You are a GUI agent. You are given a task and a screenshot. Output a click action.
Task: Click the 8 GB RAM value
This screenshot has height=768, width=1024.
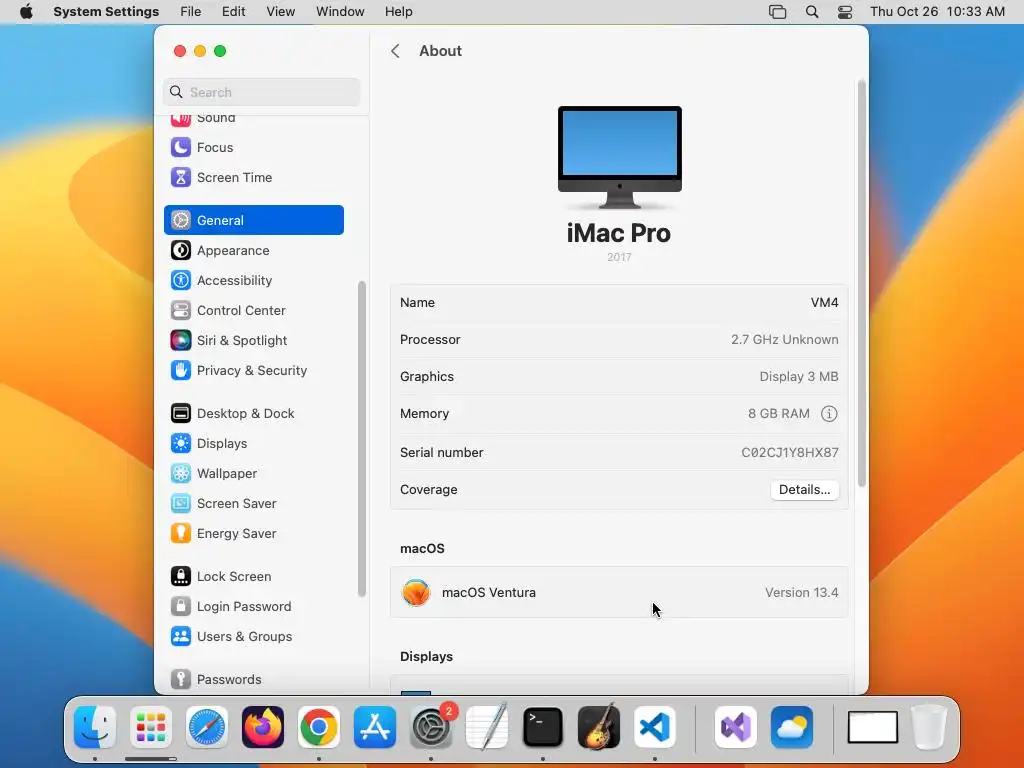point(778,414)
